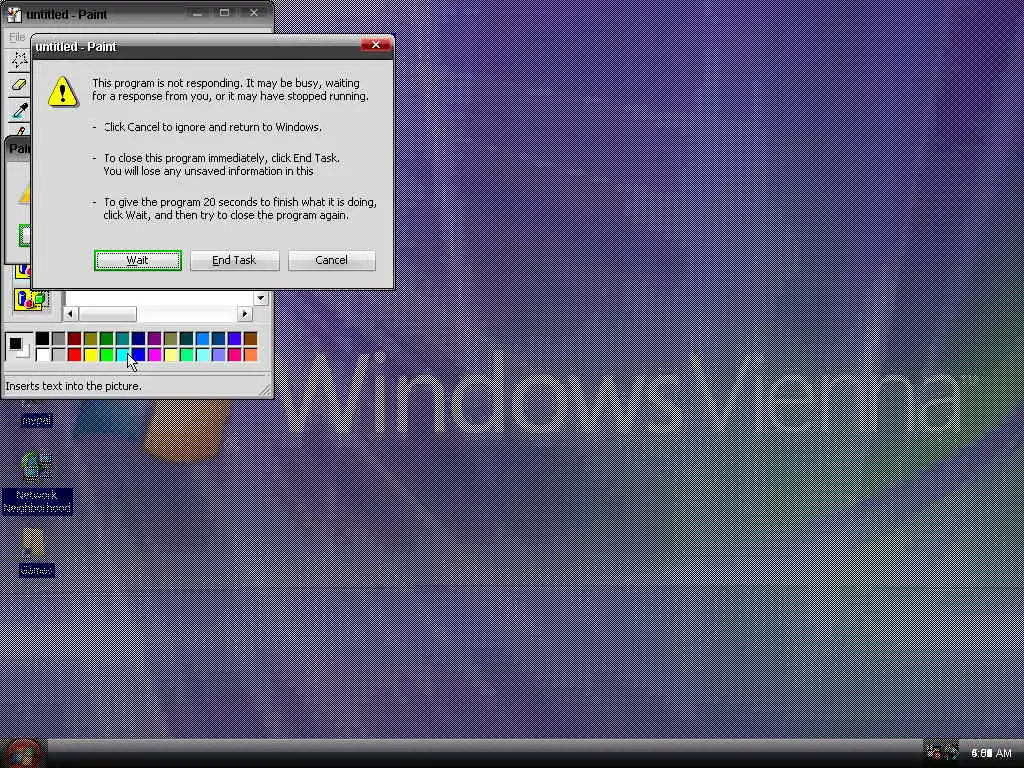Pick the black color swatch
This screenshot has width=1024, height=768.
point(42,338)
